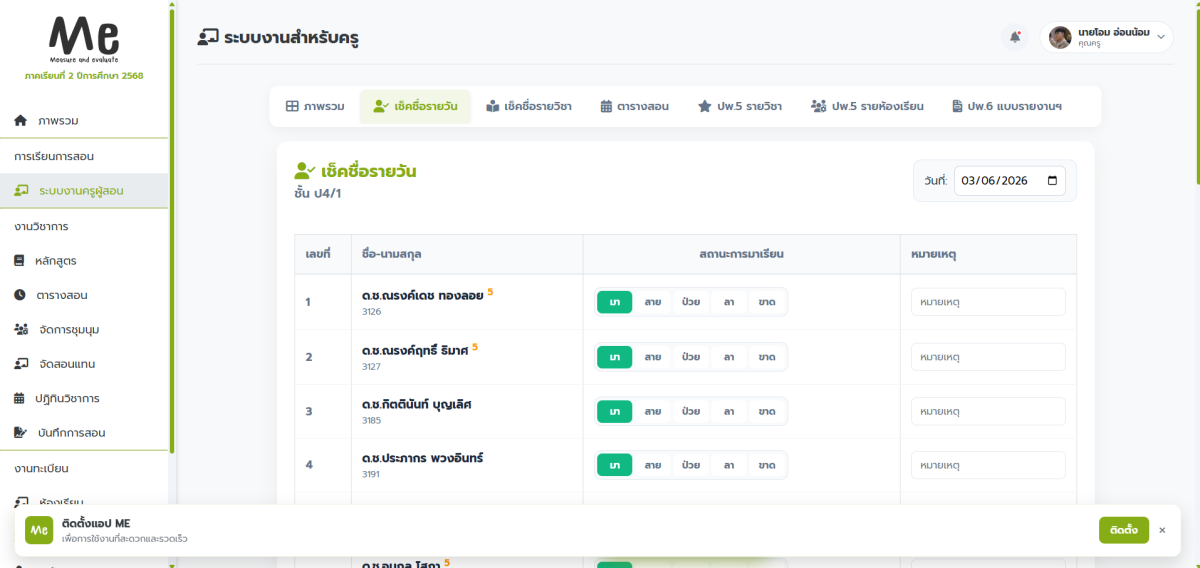Dismiss the install app banner
1200x568 pixels.
pyautogui.click(x=1162, y=530)
